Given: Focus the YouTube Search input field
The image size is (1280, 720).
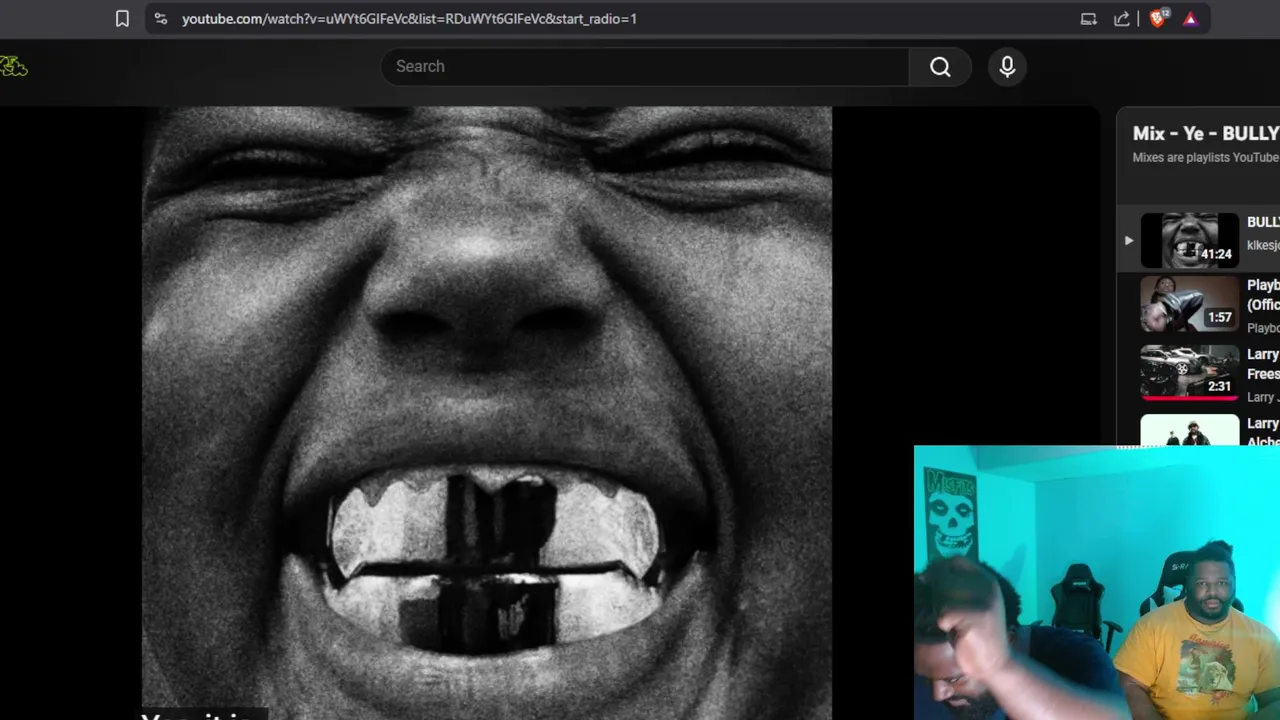Looking at the screenshot, I should tap(645, 67).
